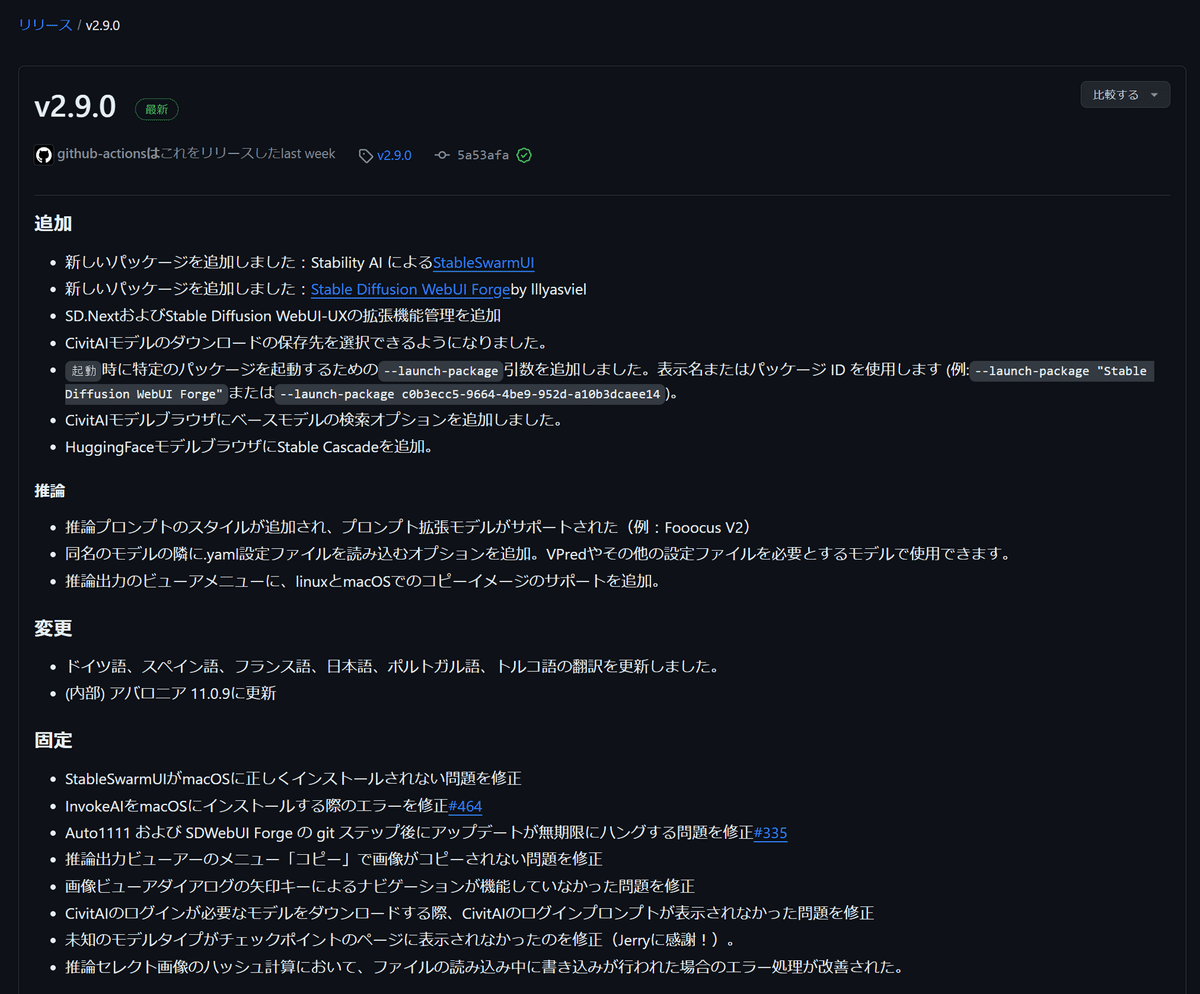This screenshot has height=994, width=1200.
Task: Click the 固定 section heading
Action: (x=53, y=740)
